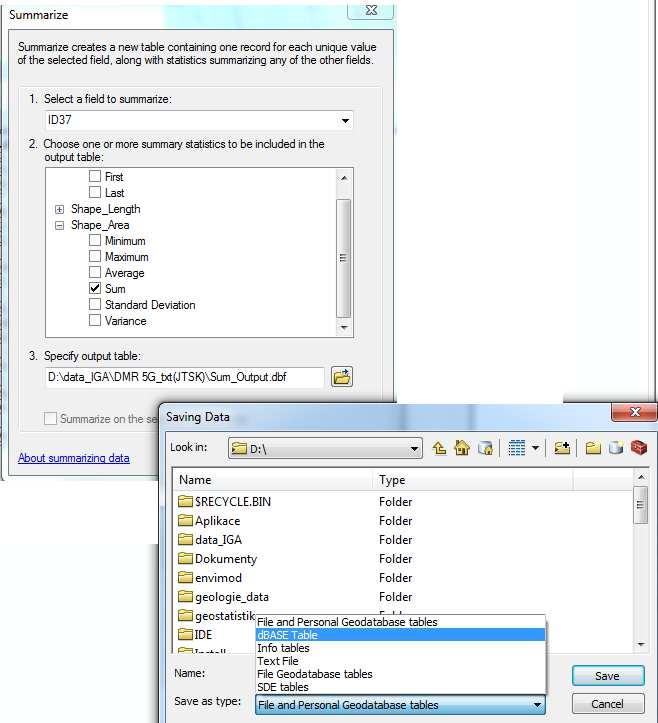The height and width of the screenshot is (723, 658).
Task: Select the data_IGA folder name
Action: pyautogui.click(x=218, y=539)
